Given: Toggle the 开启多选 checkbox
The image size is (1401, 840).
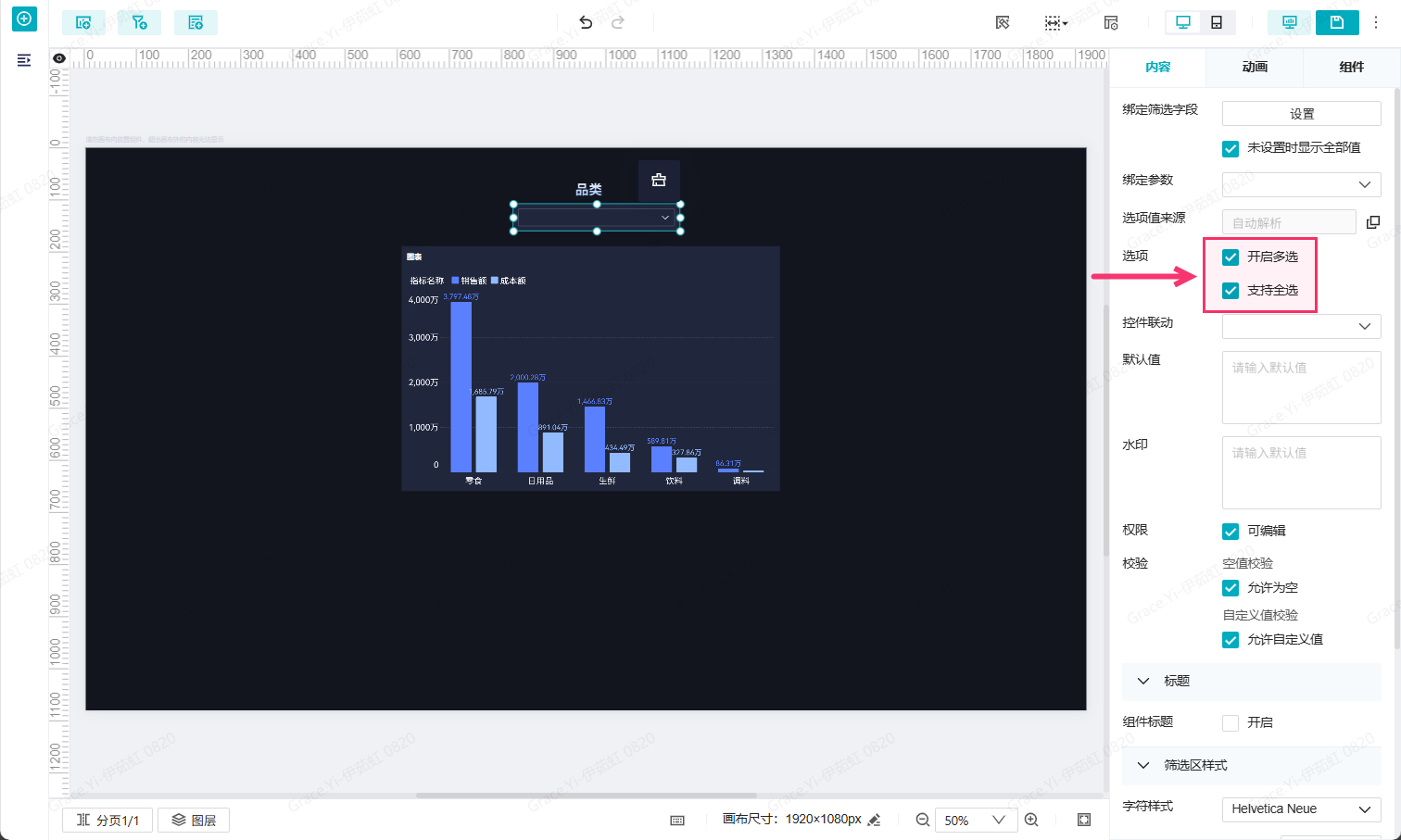Looking at the screenshot, I should coord(1231,257).
